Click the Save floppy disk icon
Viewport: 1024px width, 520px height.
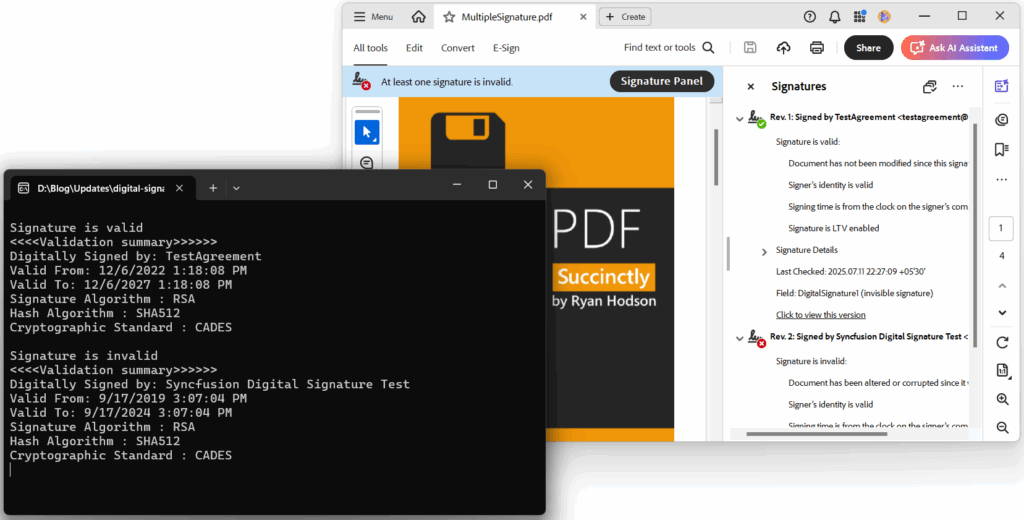coord(750,48)
